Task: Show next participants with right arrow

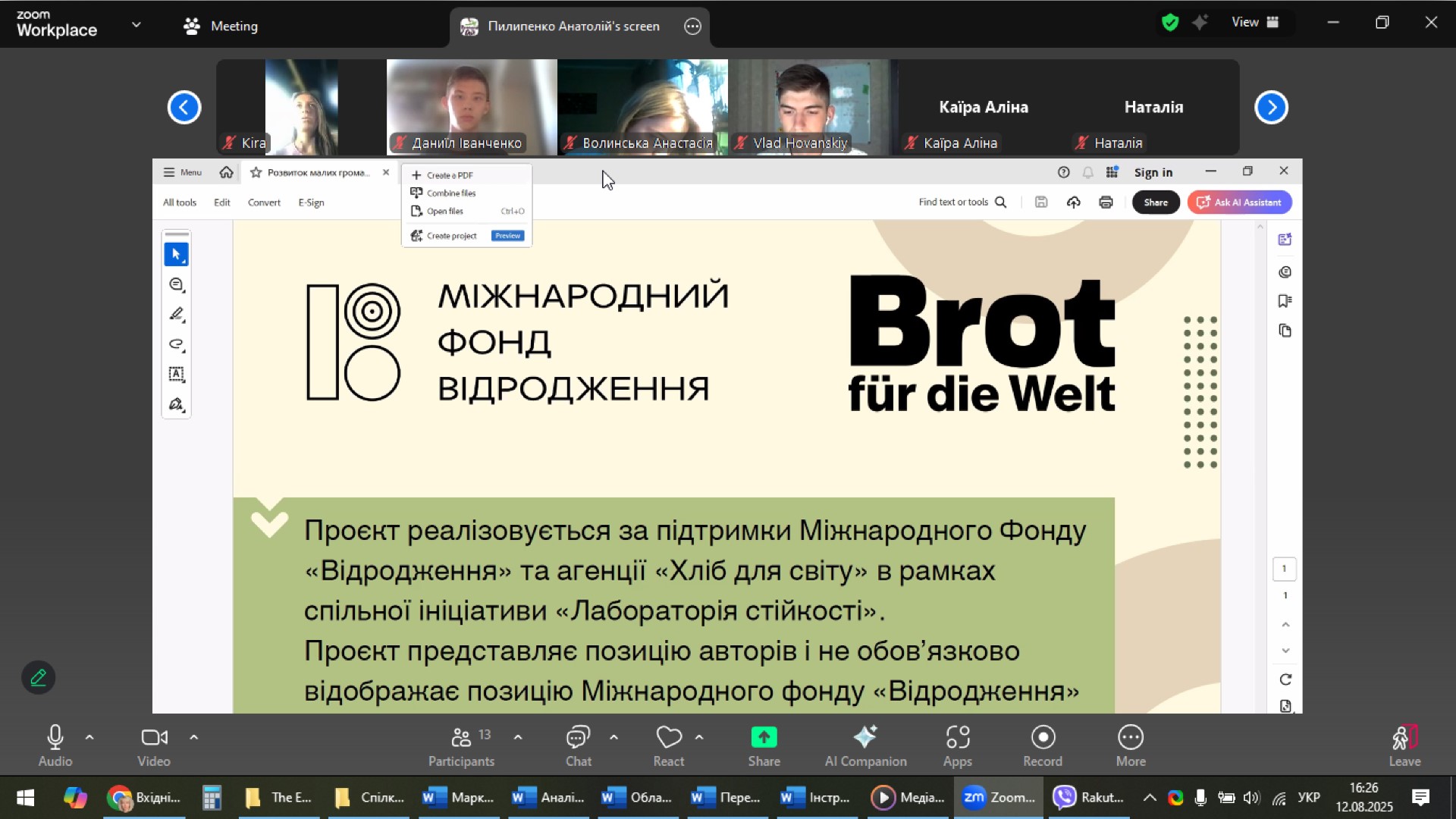Action: pyautogui.click(x=1272, y=107)
